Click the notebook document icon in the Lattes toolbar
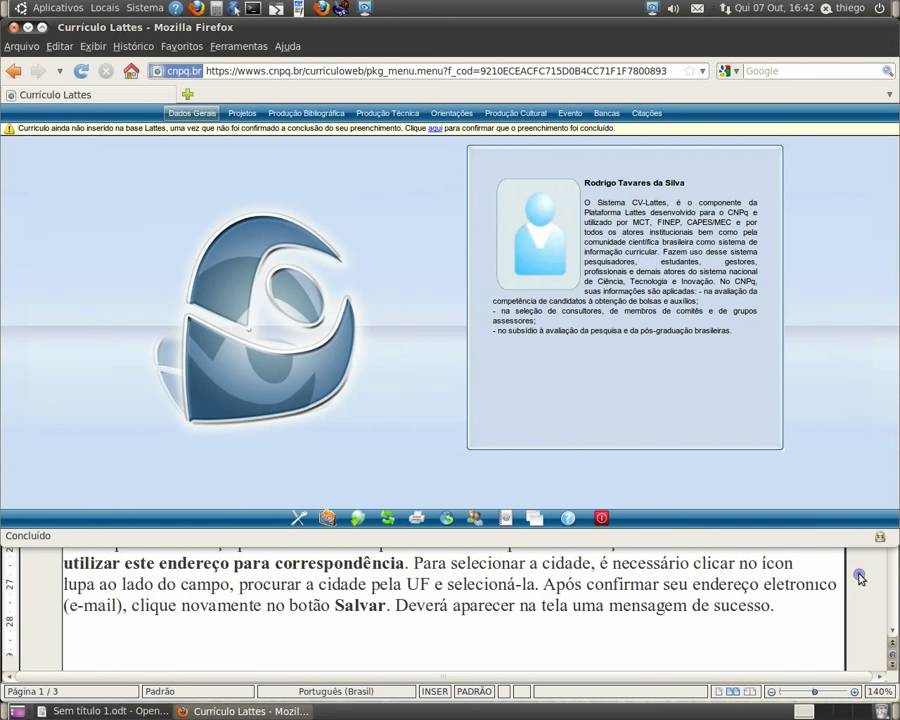900x720 pixels. click(x=506, y=518)
